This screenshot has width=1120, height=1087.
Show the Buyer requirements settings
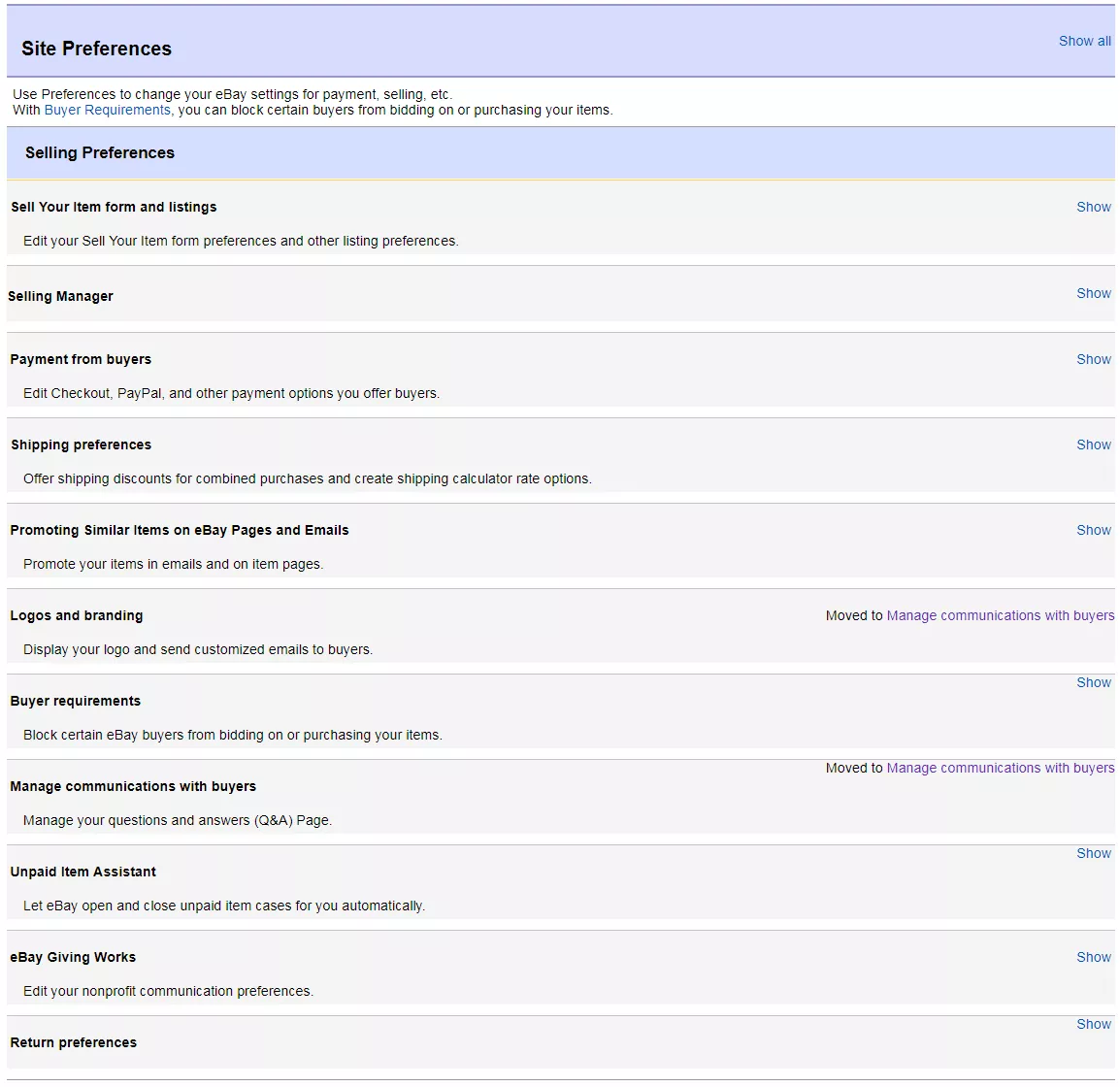1093,681
